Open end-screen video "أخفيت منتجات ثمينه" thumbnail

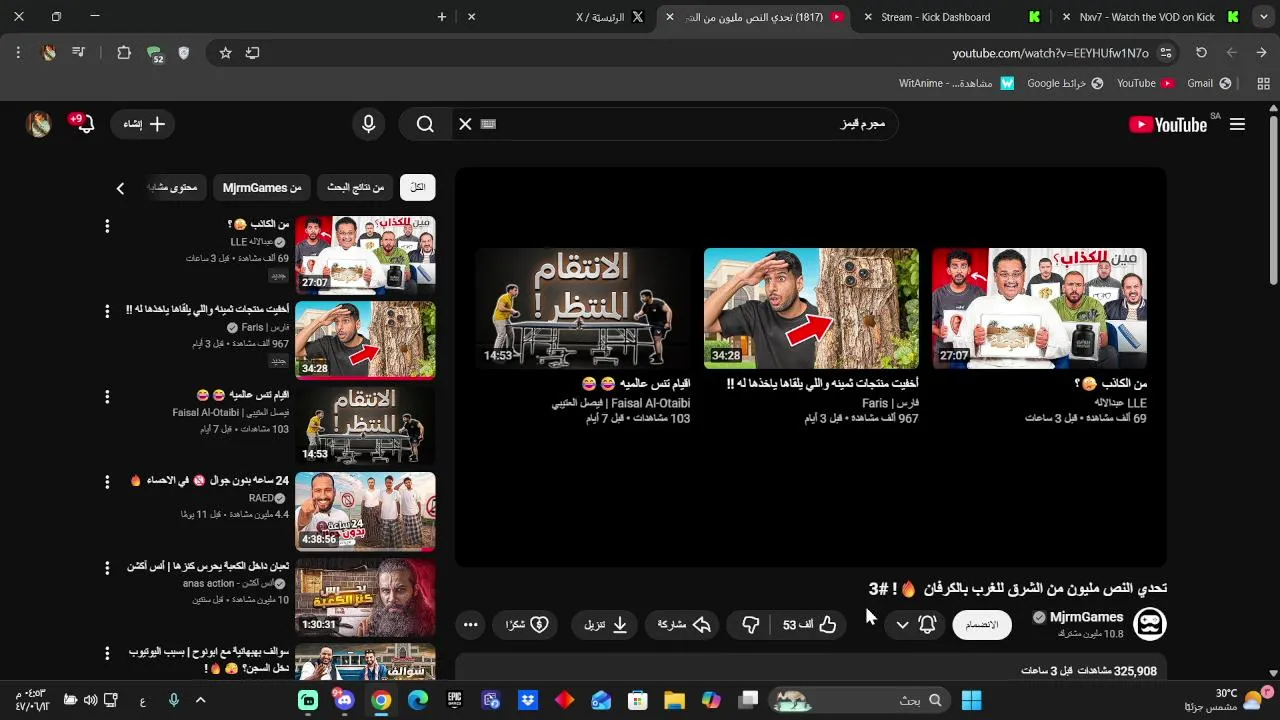[x=811, y=308]
